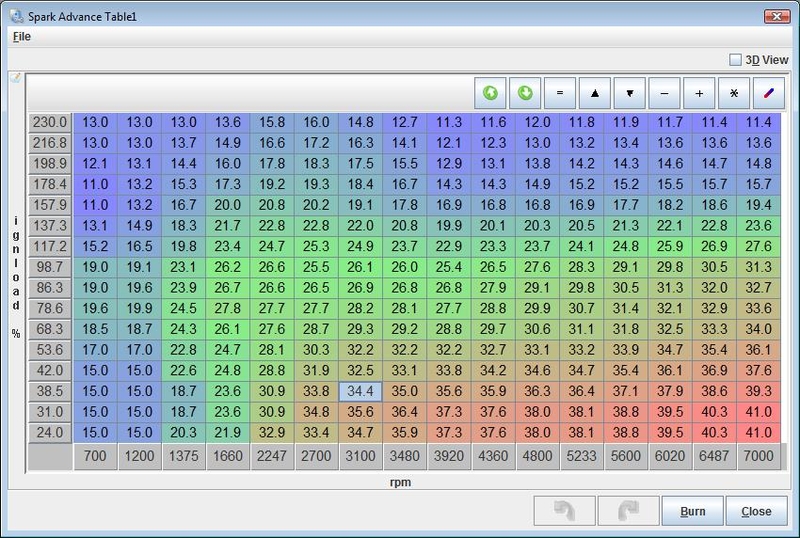Click the asterisk multiply button
The width and height of the screenshot is (800, 538).
[x=733, y=93]
